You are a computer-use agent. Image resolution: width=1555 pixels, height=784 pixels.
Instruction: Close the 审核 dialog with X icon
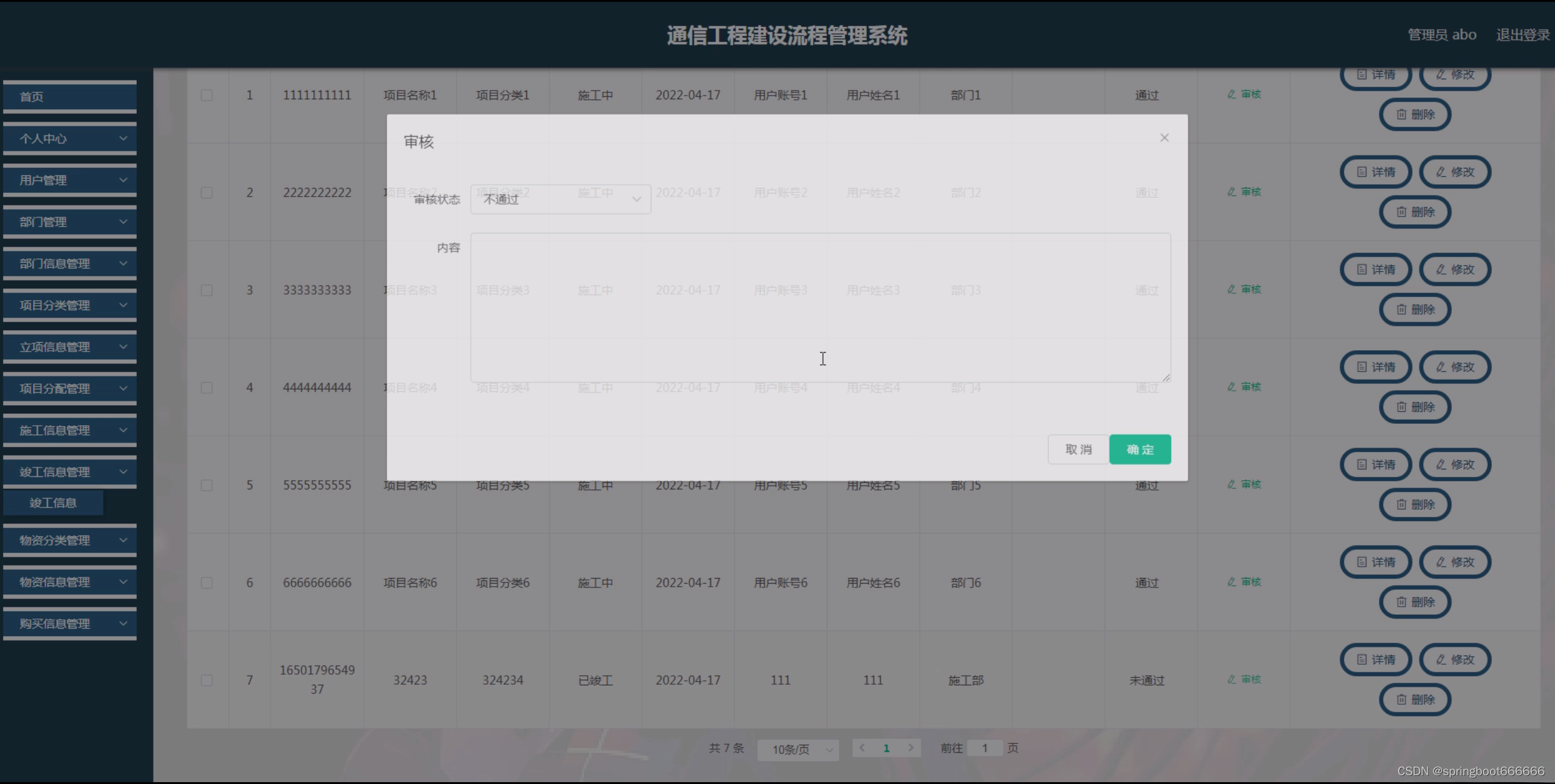1164,138
